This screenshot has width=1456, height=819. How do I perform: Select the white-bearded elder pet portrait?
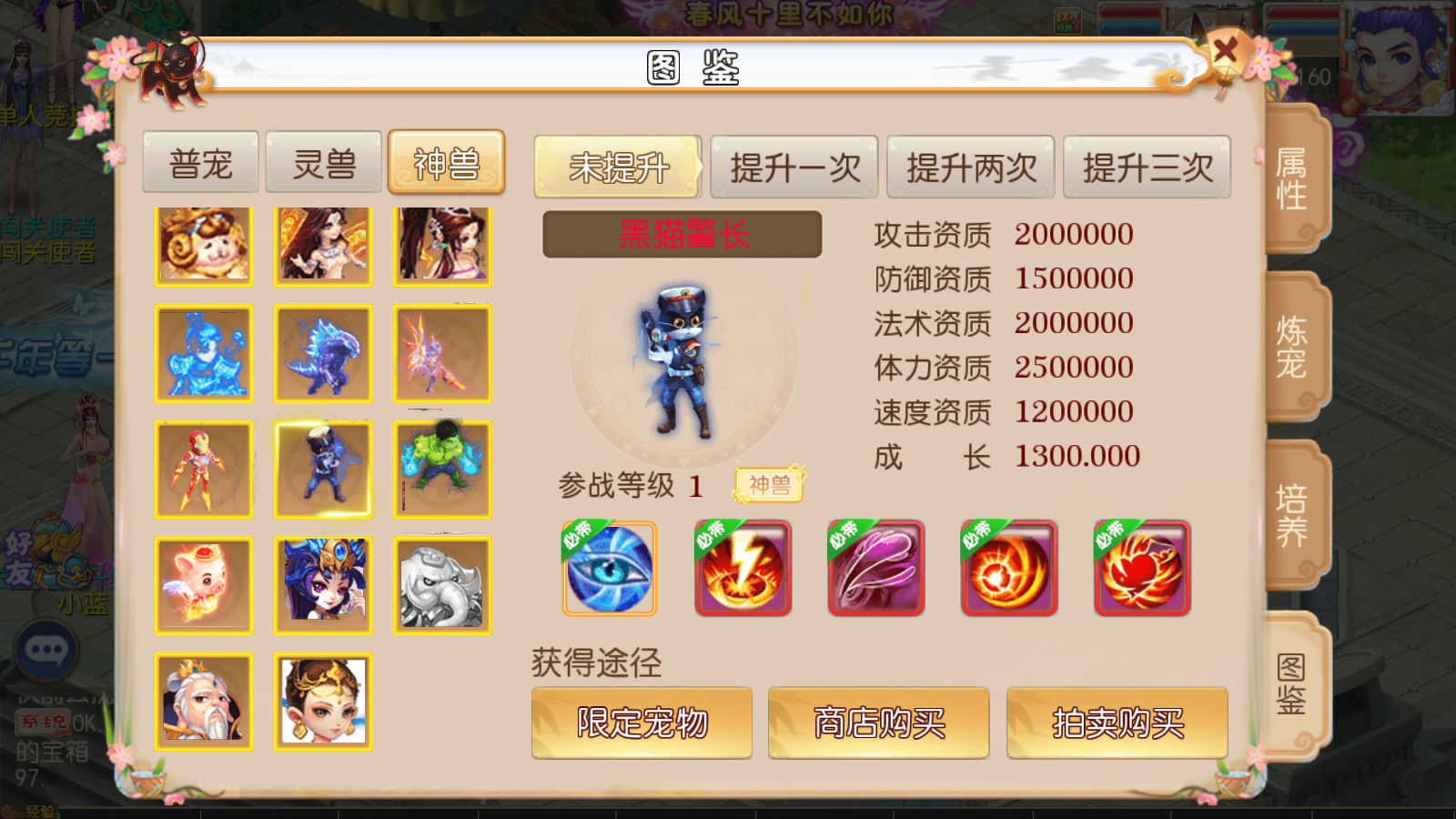click(203, 702)
